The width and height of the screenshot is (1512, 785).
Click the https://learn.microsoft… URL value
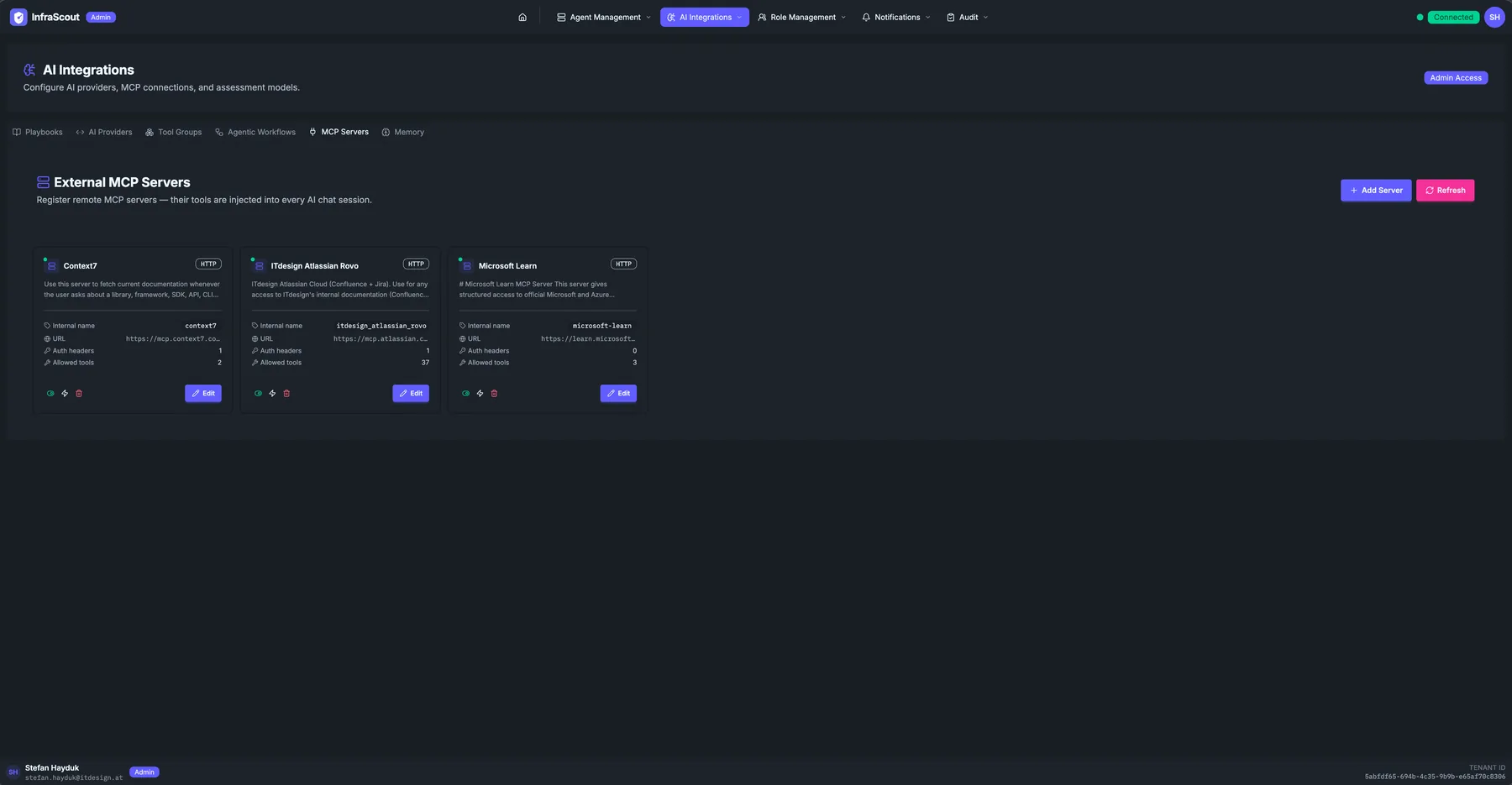pos(588,339)
